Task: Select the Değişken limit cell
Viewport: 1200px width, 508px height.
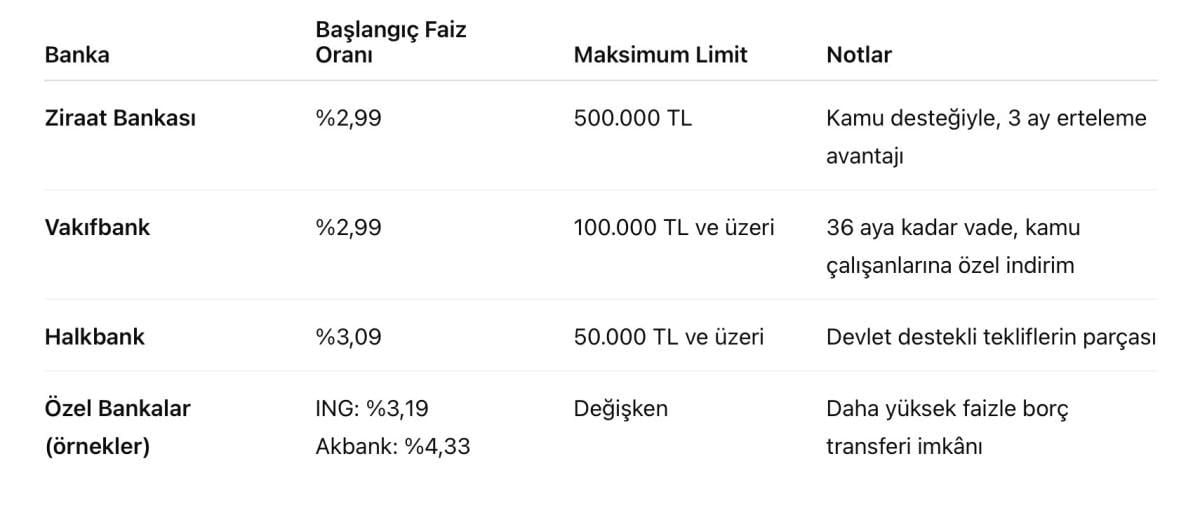Action: tap(620, 408)
